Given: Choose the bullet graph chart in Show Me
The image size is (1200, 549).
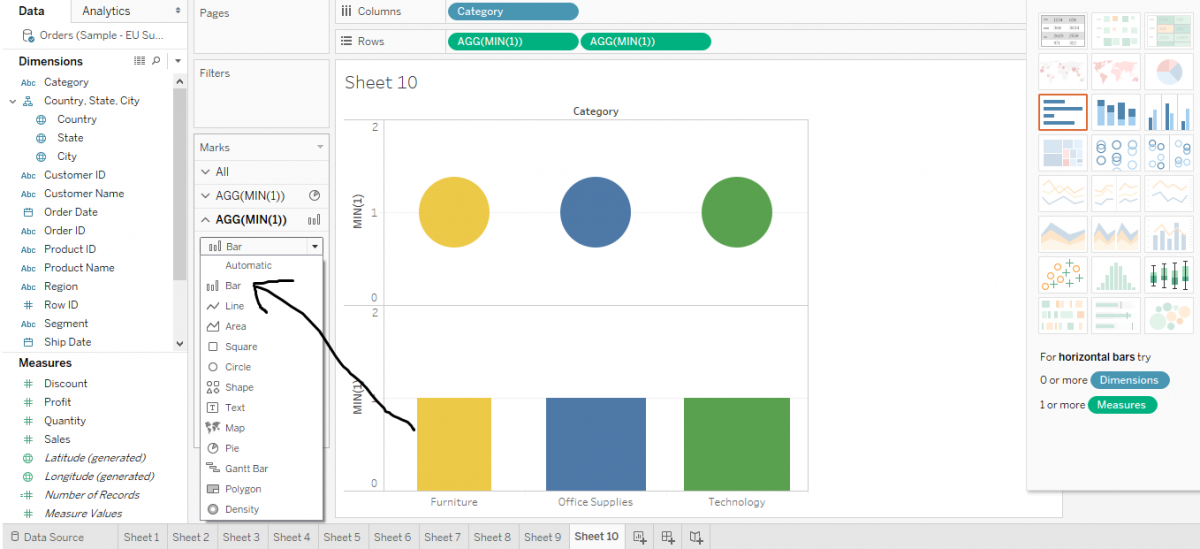Looking at the screenshot, I should [x=1115, y=316].
